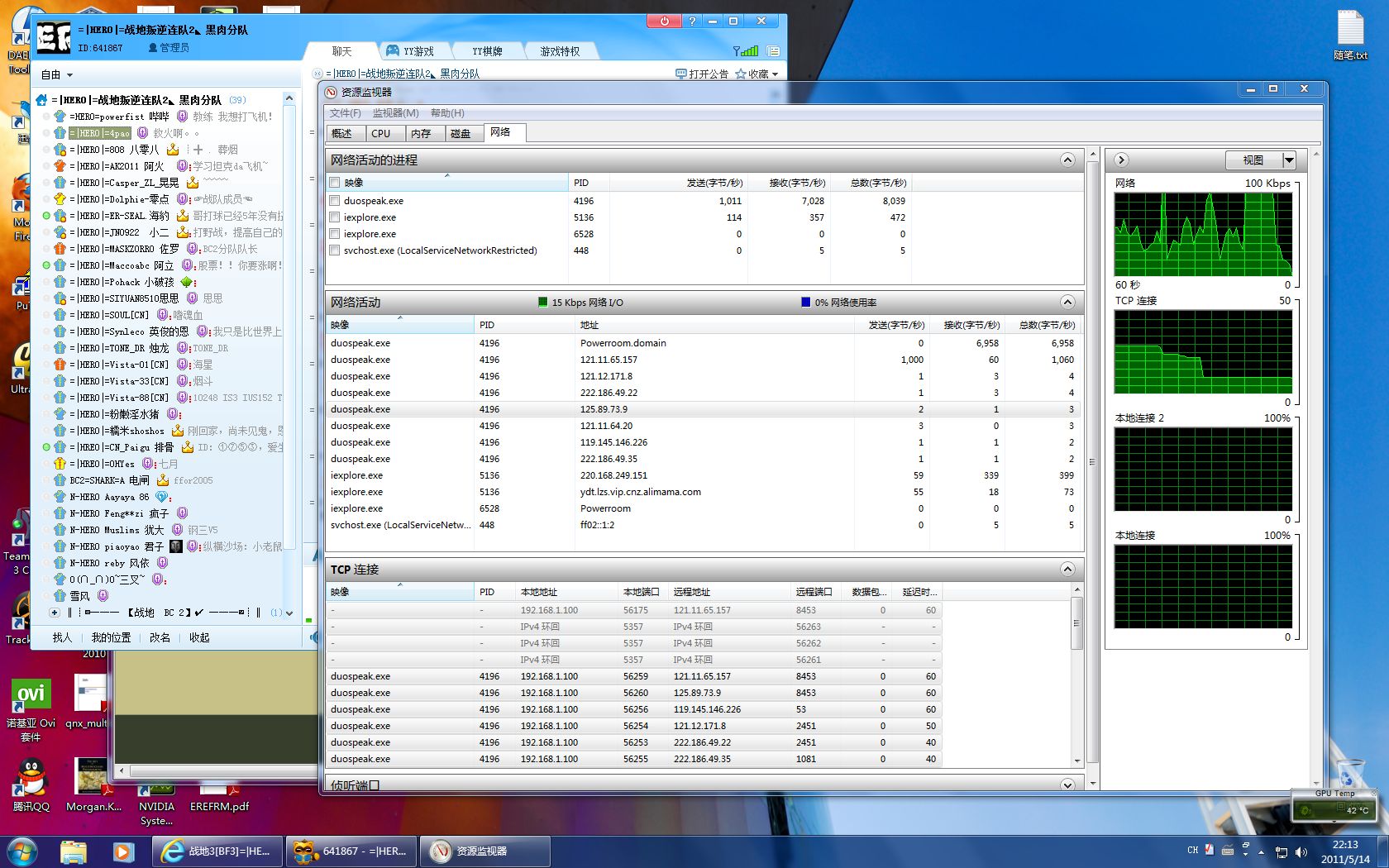The image size is (1389, 868).
Task: Select the YY棋牌 tab
Action: pos(487,51)
